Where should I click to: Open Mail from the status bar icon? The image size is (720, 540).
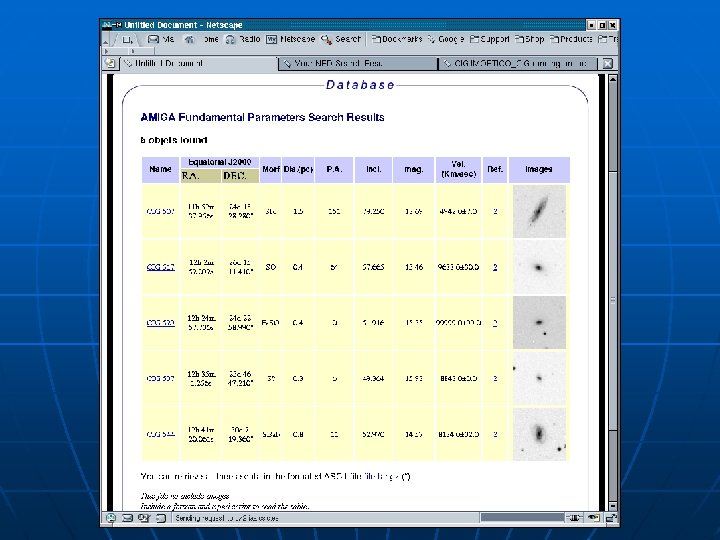[x=127, y=518]
